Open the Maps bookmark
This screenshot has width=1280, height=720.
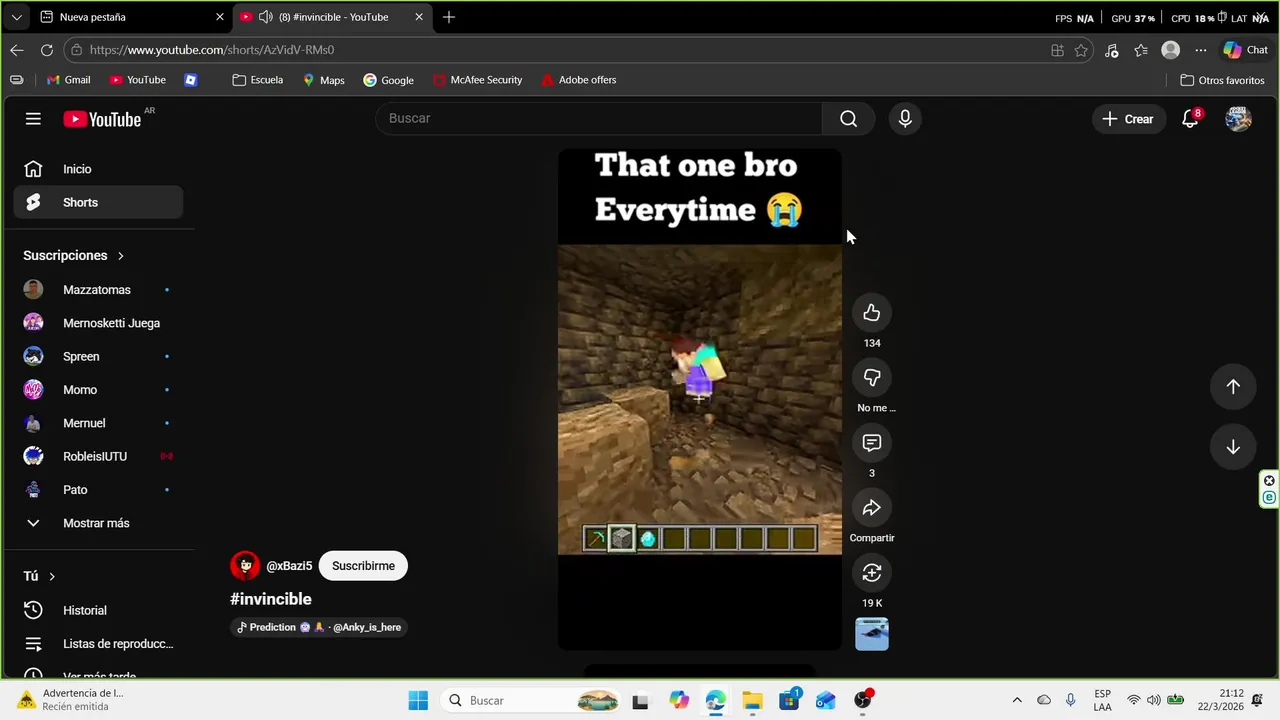point(323,80)
